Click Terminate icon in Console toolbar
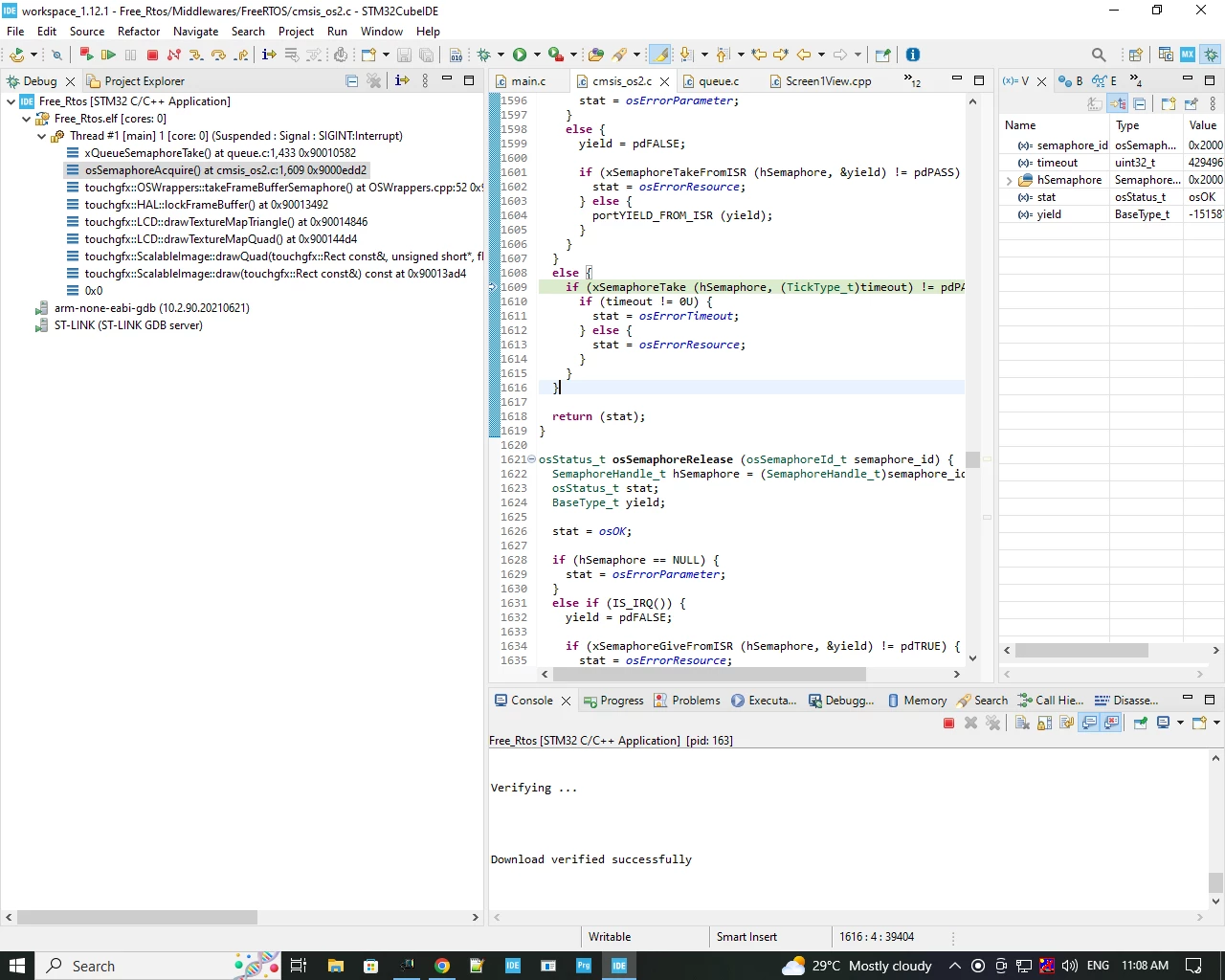1225x980 pixels. [x=948, y=723]
